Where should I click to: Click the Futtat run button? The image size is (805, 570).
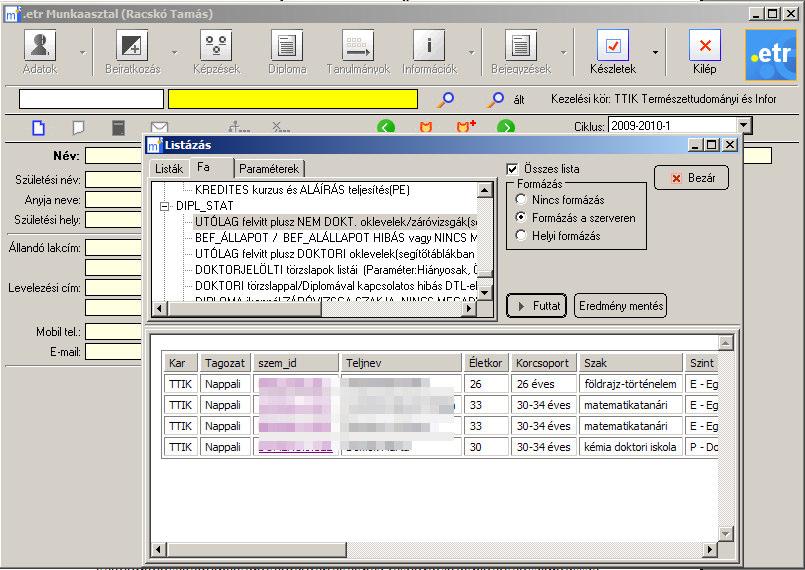tap(536, 306)
